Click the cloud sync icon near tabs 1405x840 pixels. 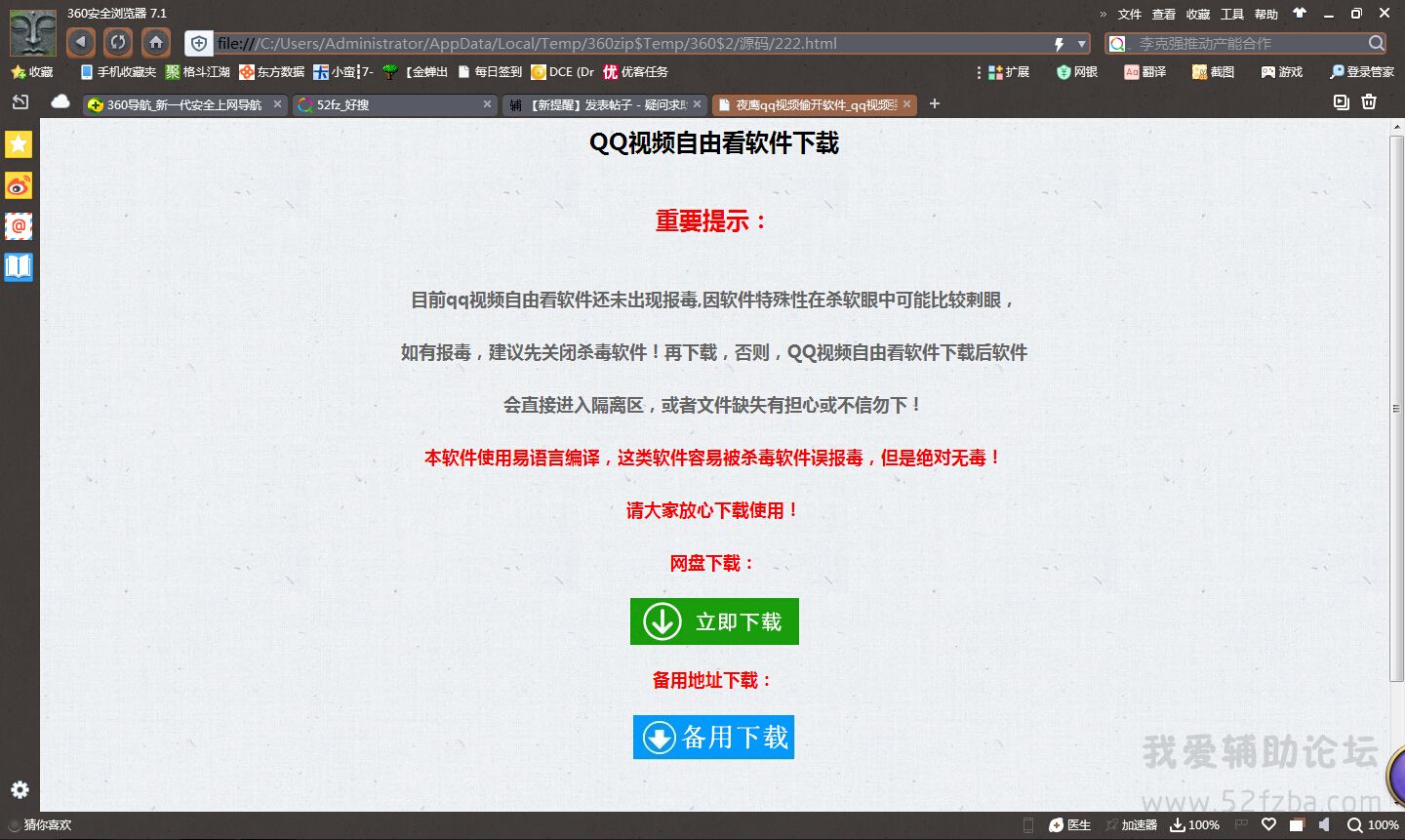60,102
